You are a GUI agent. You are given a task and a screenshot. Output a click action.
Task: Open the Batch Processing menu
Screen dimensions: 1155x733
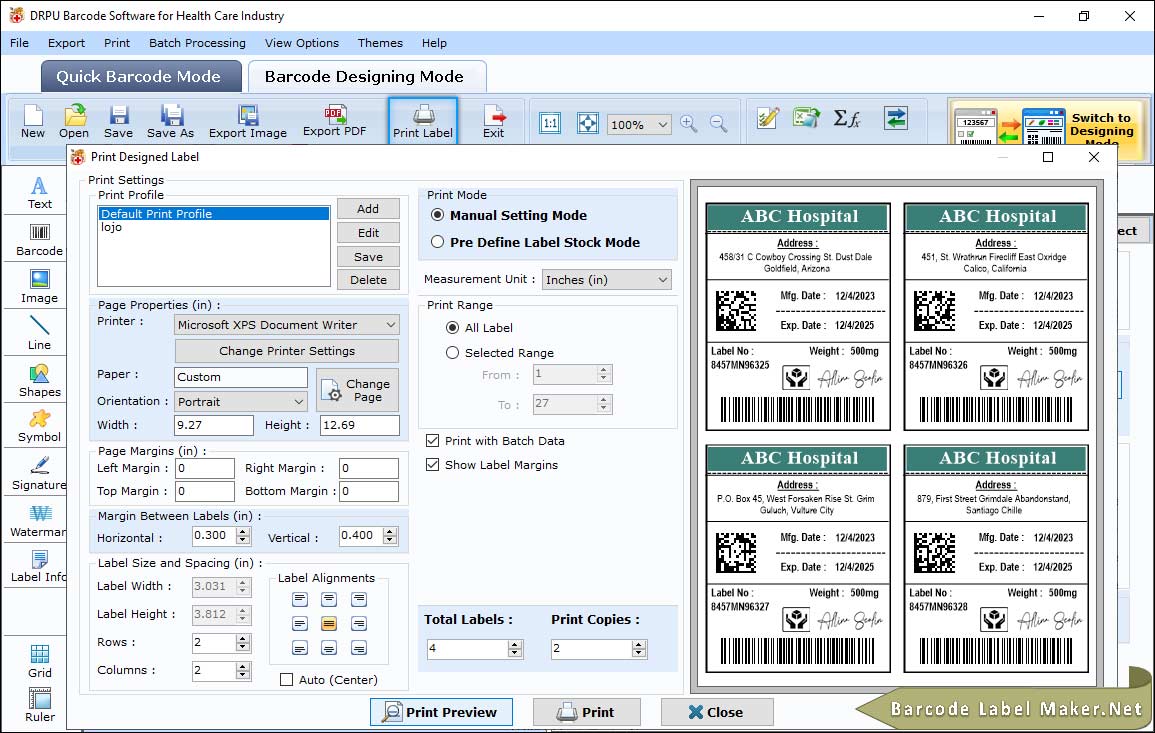pyautogui.click(x=197, y=43)
